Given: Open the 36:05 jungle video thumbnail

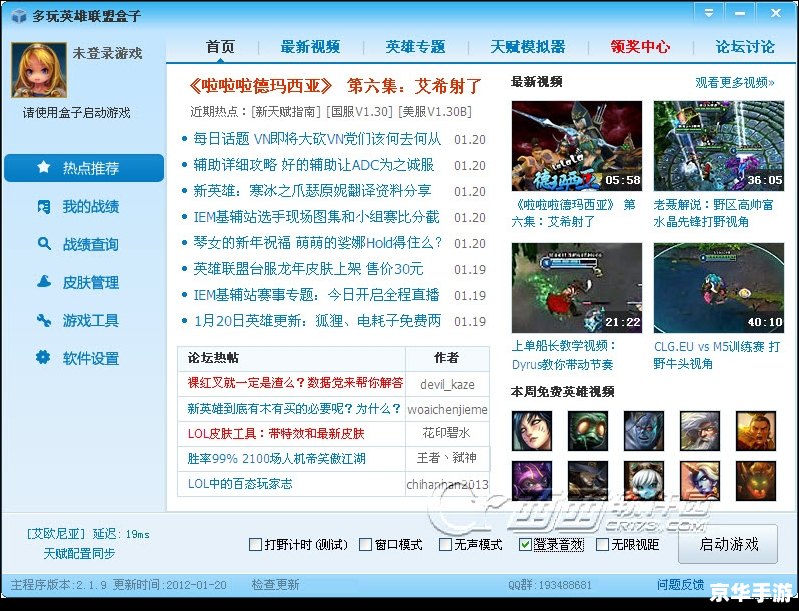Looking at the screenshot, I should (718, 146).
